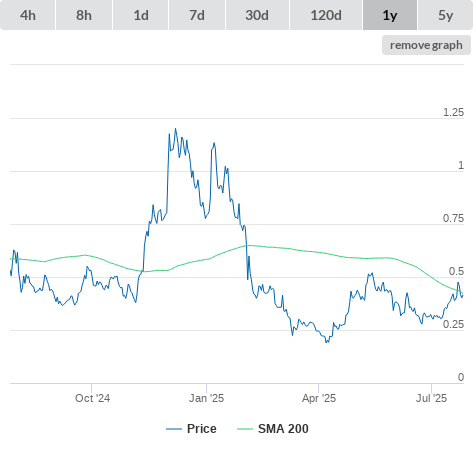
Task: Click the blue Price legend line marker
Action: click(174, 429)
